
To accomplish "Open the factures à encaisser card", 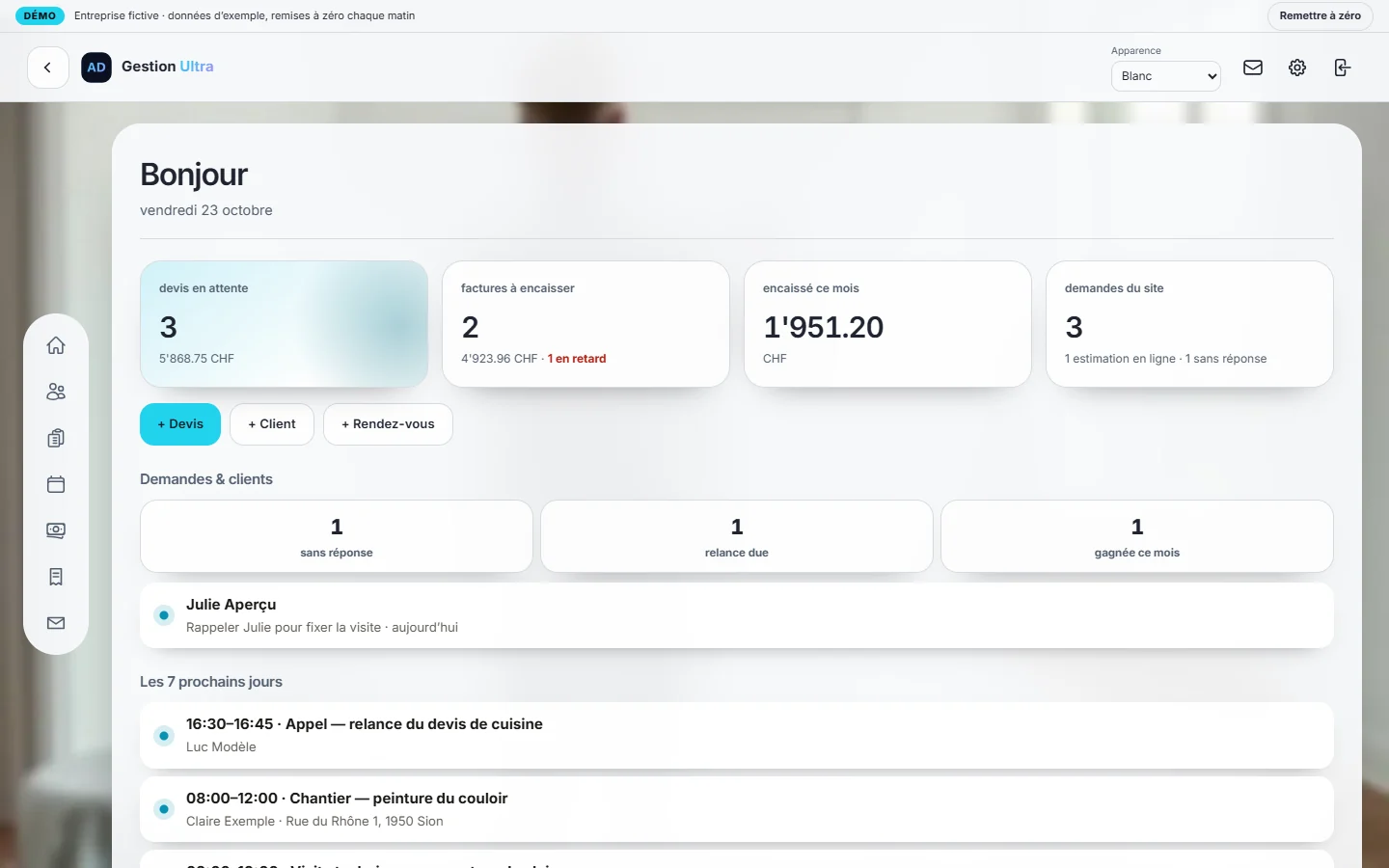I will point(586,324).
